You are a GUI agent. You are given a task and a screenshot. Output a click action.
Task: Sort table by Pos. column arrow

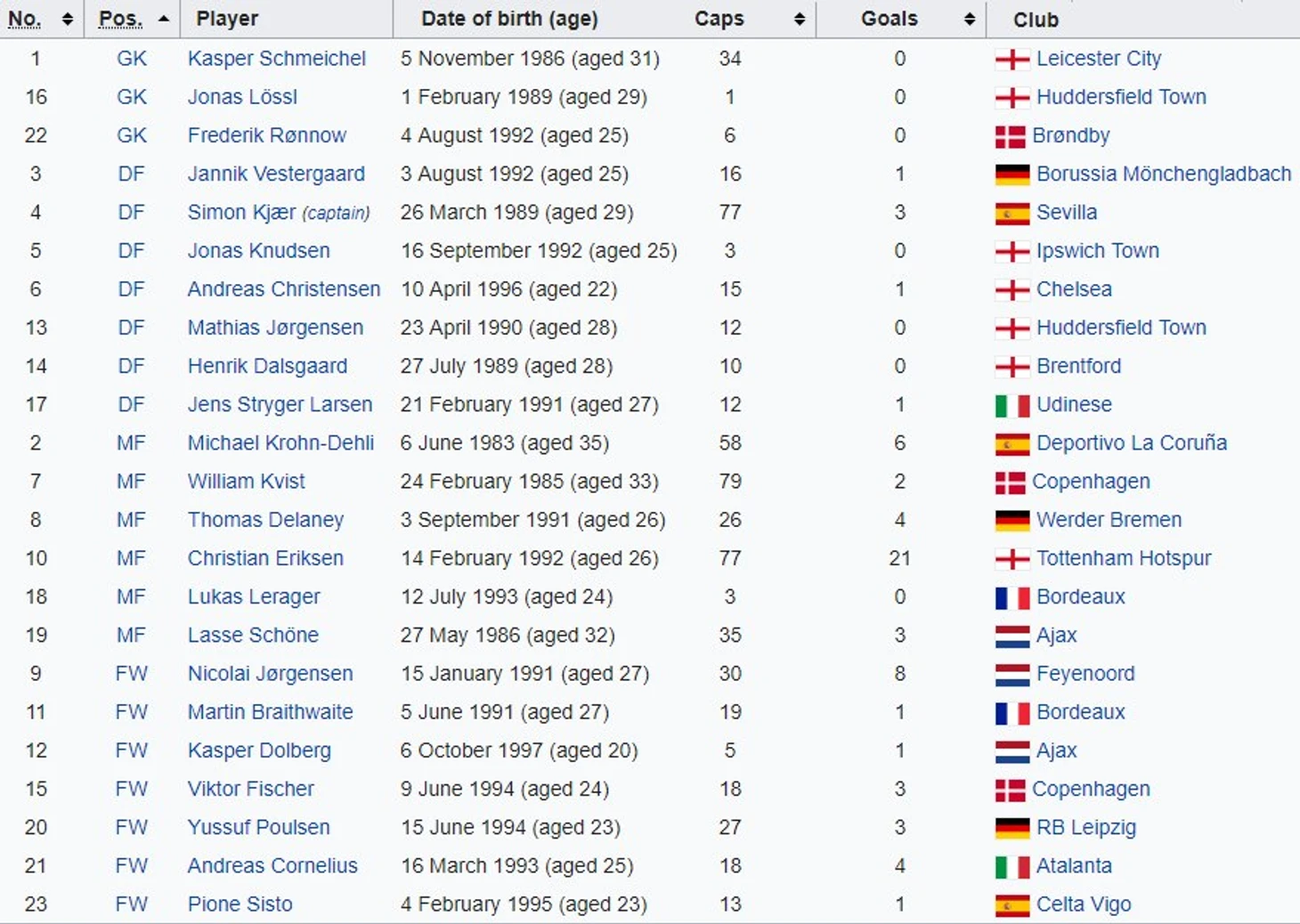pyautogui.click(x=163, y=19)
